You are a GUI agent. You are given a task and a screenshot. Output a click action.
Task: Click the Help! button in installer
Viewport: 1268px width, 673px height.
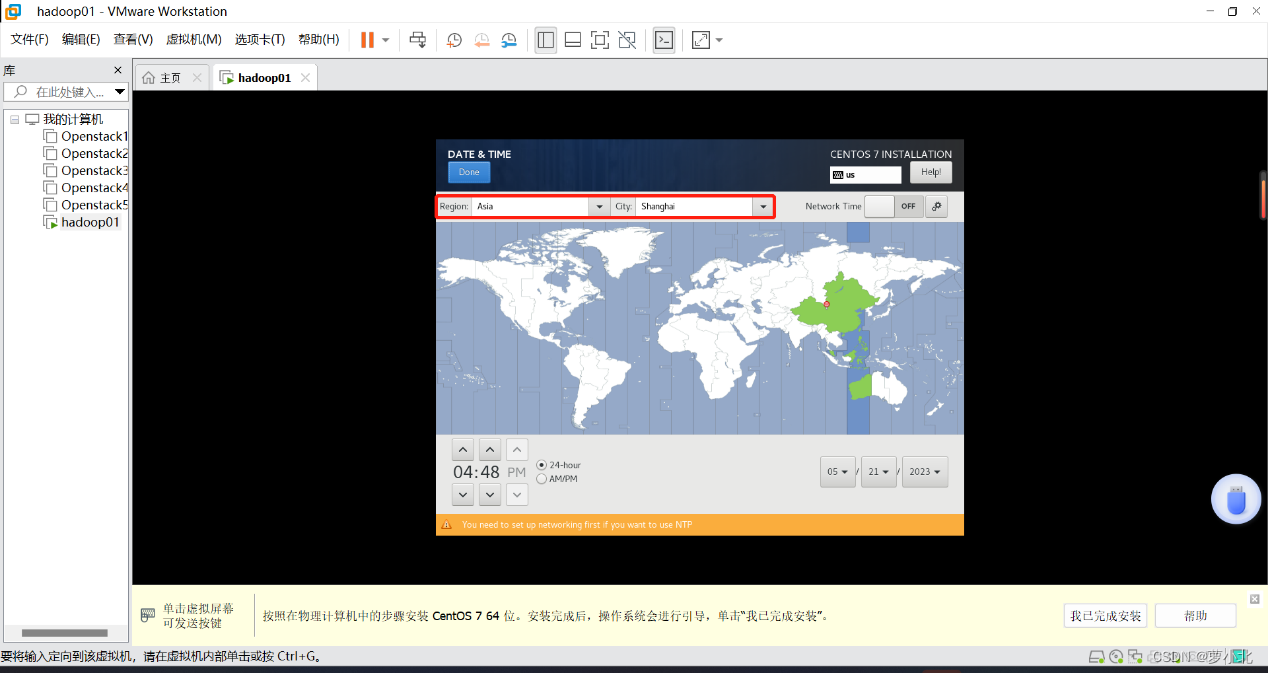(x=931, y=172)
